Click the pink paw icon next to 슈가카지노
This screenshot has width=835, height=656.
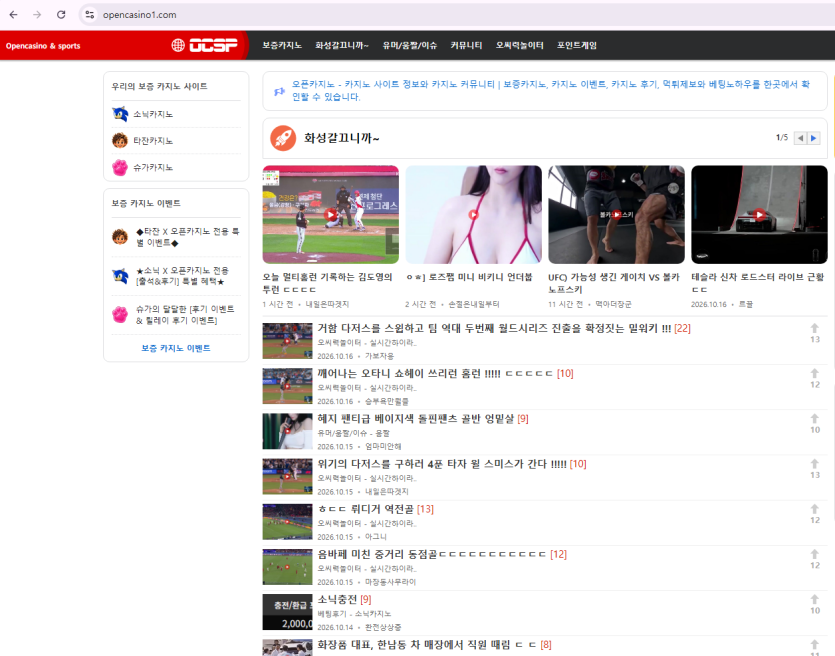coord(120,167)
